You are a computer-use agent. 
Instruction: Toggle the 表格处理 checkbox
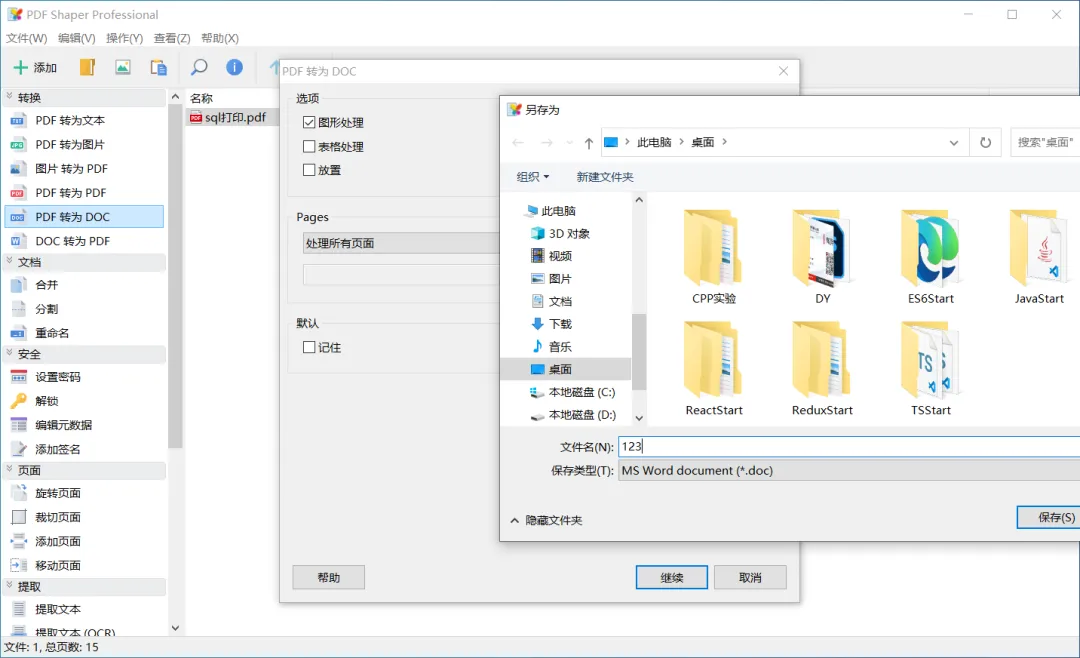click(309, 146)
